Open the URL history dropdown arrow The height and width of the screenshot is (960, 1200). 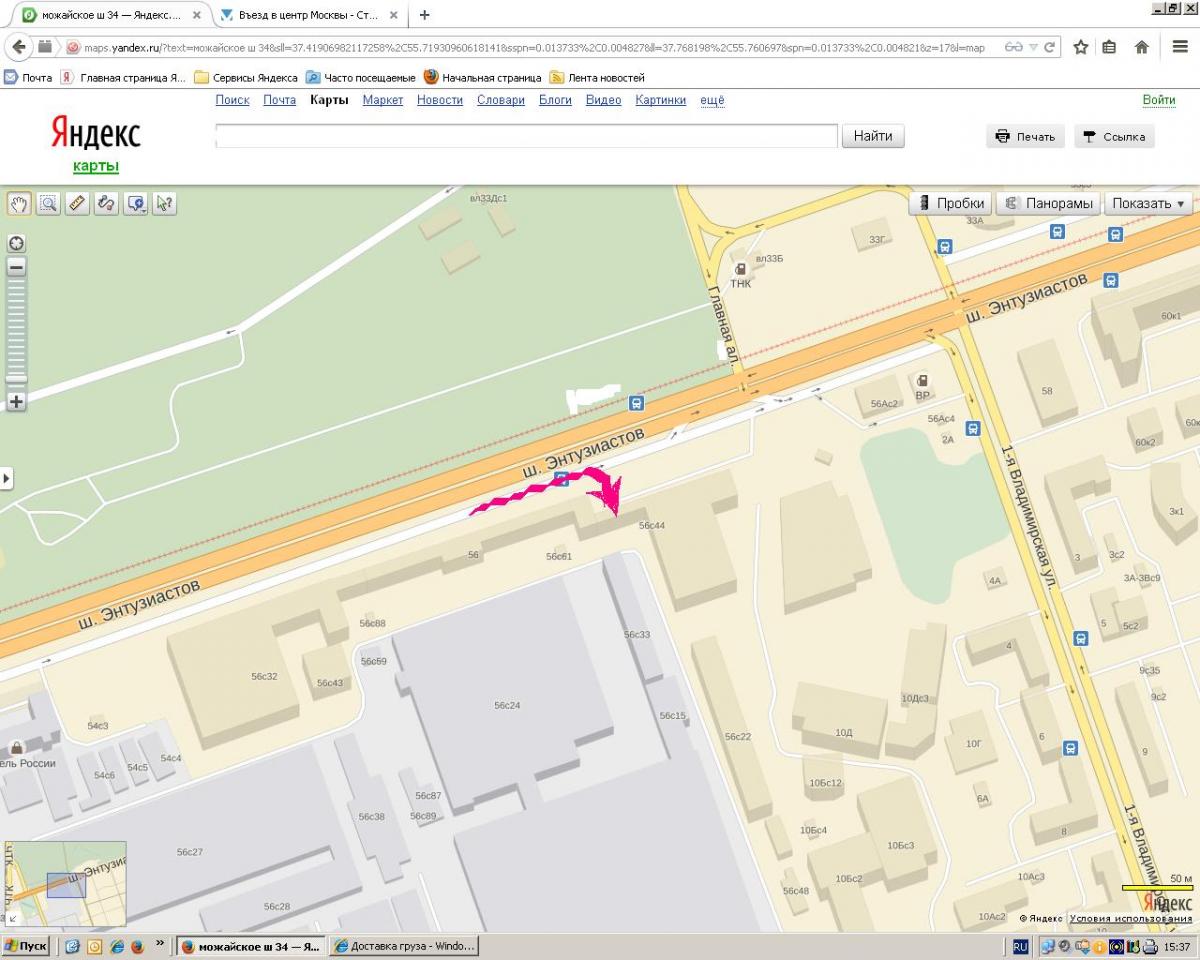[x=1035, y=47]
